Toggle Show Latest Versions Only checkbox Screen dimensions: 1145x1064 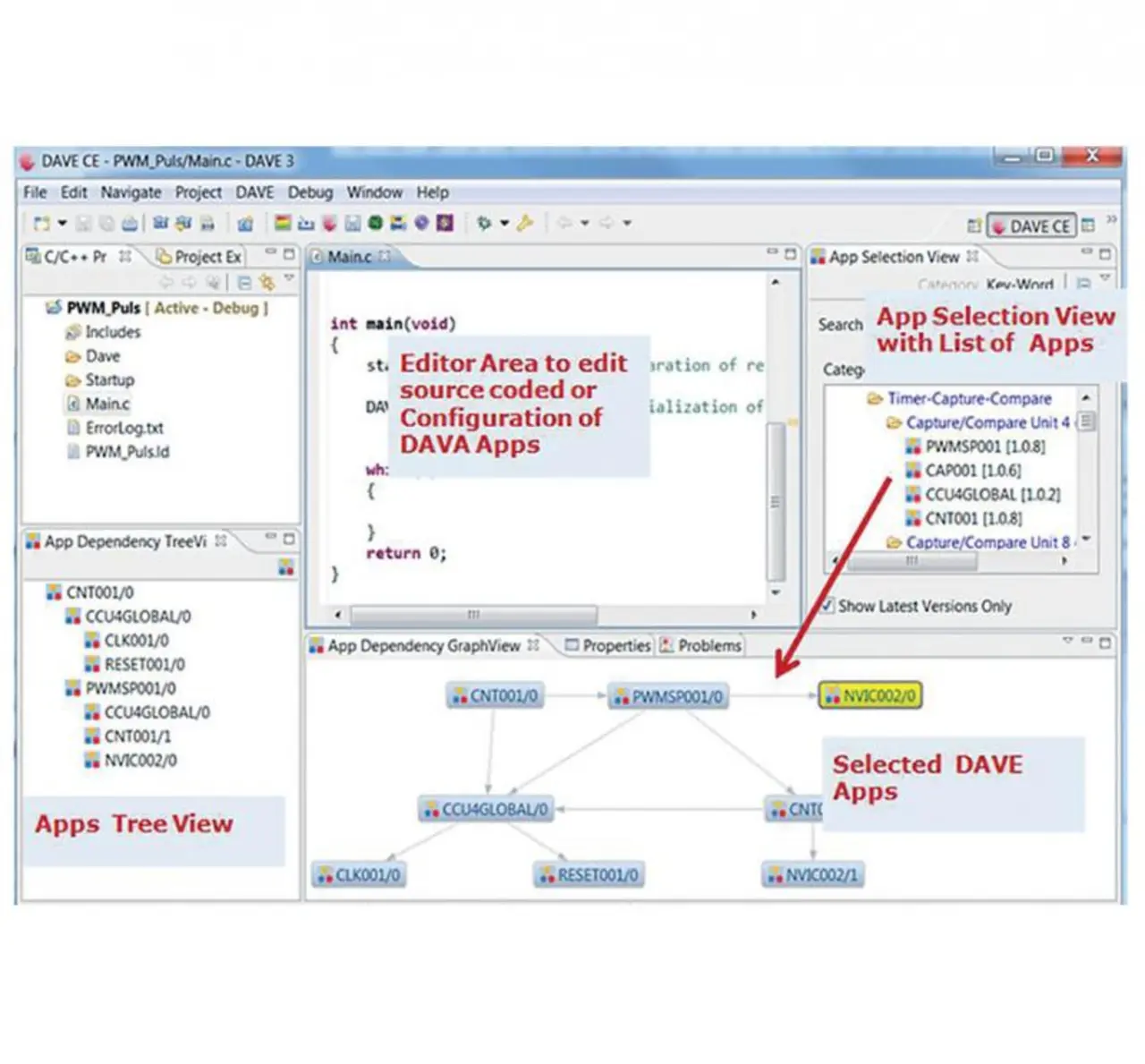828,606
